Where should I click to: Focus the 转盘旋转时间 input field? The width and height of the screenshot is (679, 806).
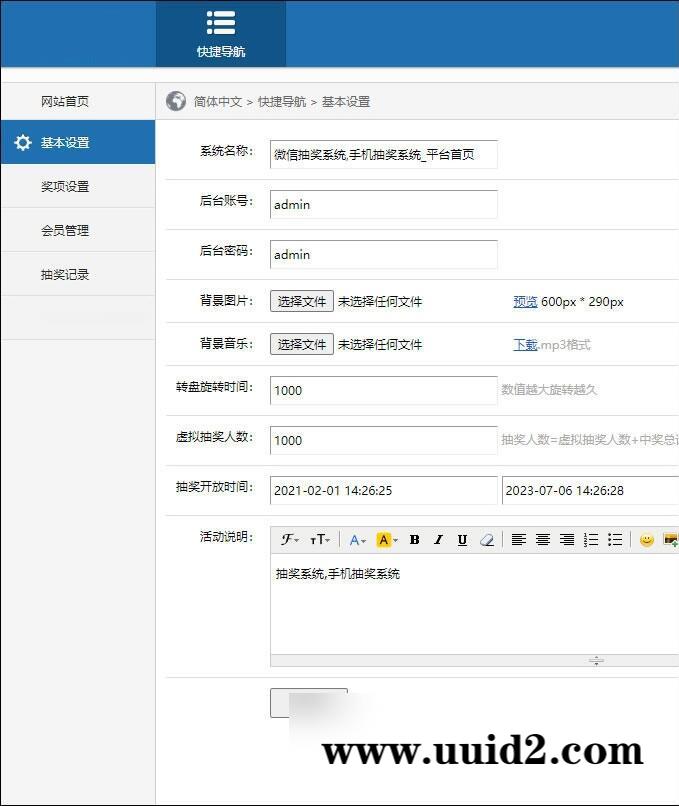pos(383,390)
